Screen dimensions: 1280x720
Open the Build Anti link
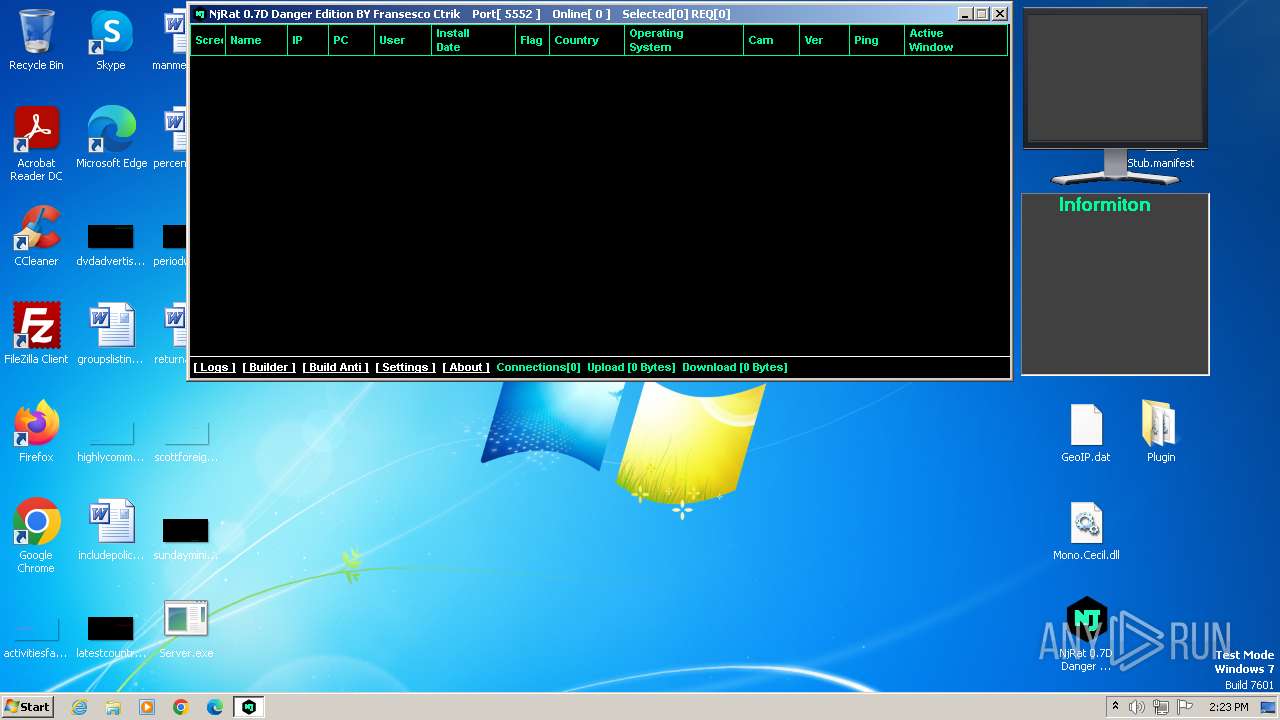tap(335, 367)
